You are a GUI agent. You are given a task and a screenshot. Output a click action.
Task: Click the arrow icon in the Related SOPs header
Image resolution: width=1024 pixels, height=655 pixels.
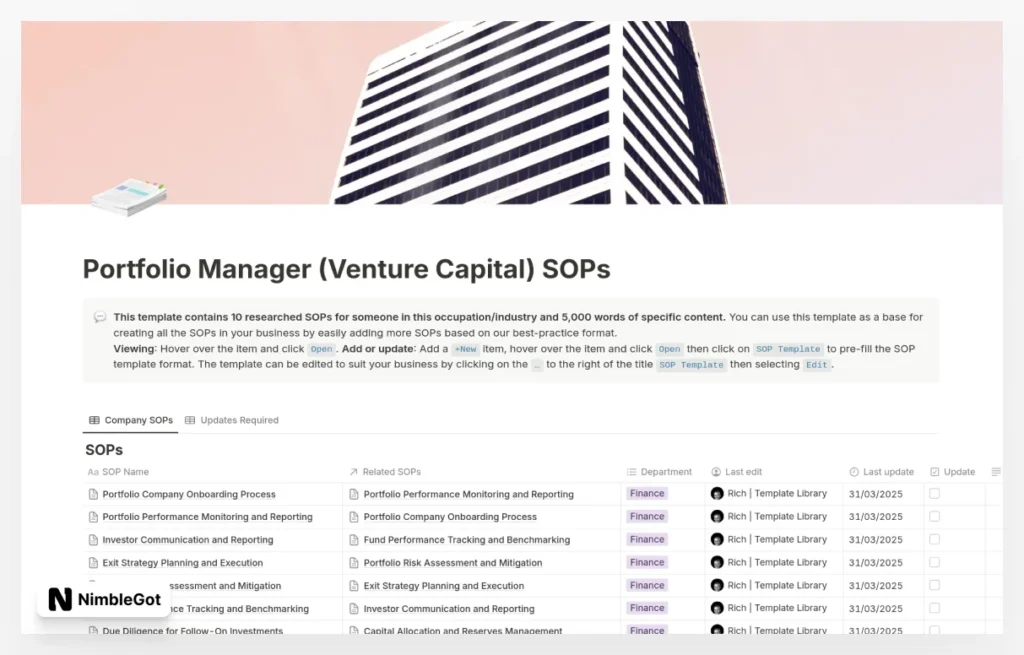click(x=352, y=471)
